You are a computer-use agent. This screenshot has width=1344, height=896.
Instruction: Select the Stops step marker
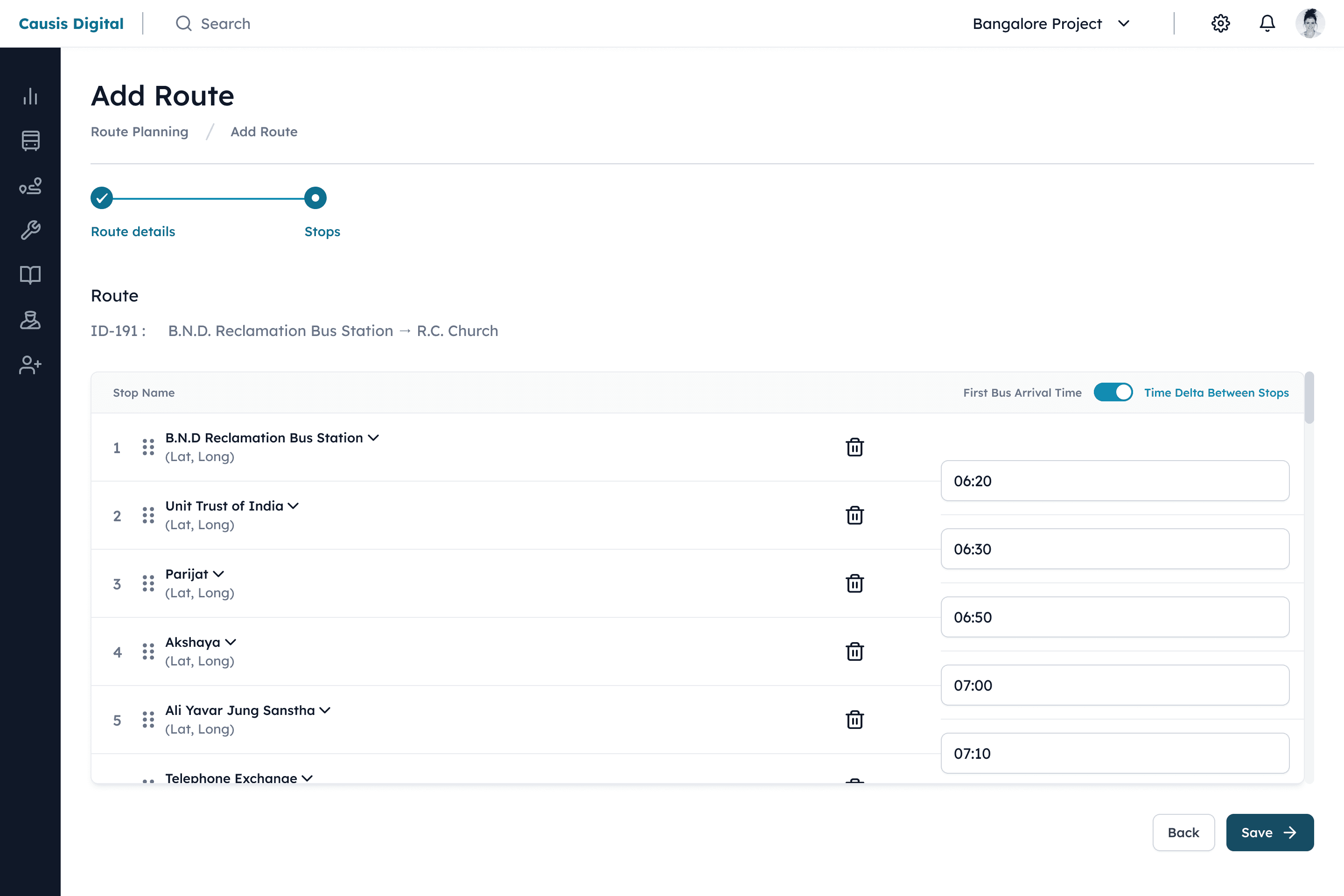click(315, 198)
